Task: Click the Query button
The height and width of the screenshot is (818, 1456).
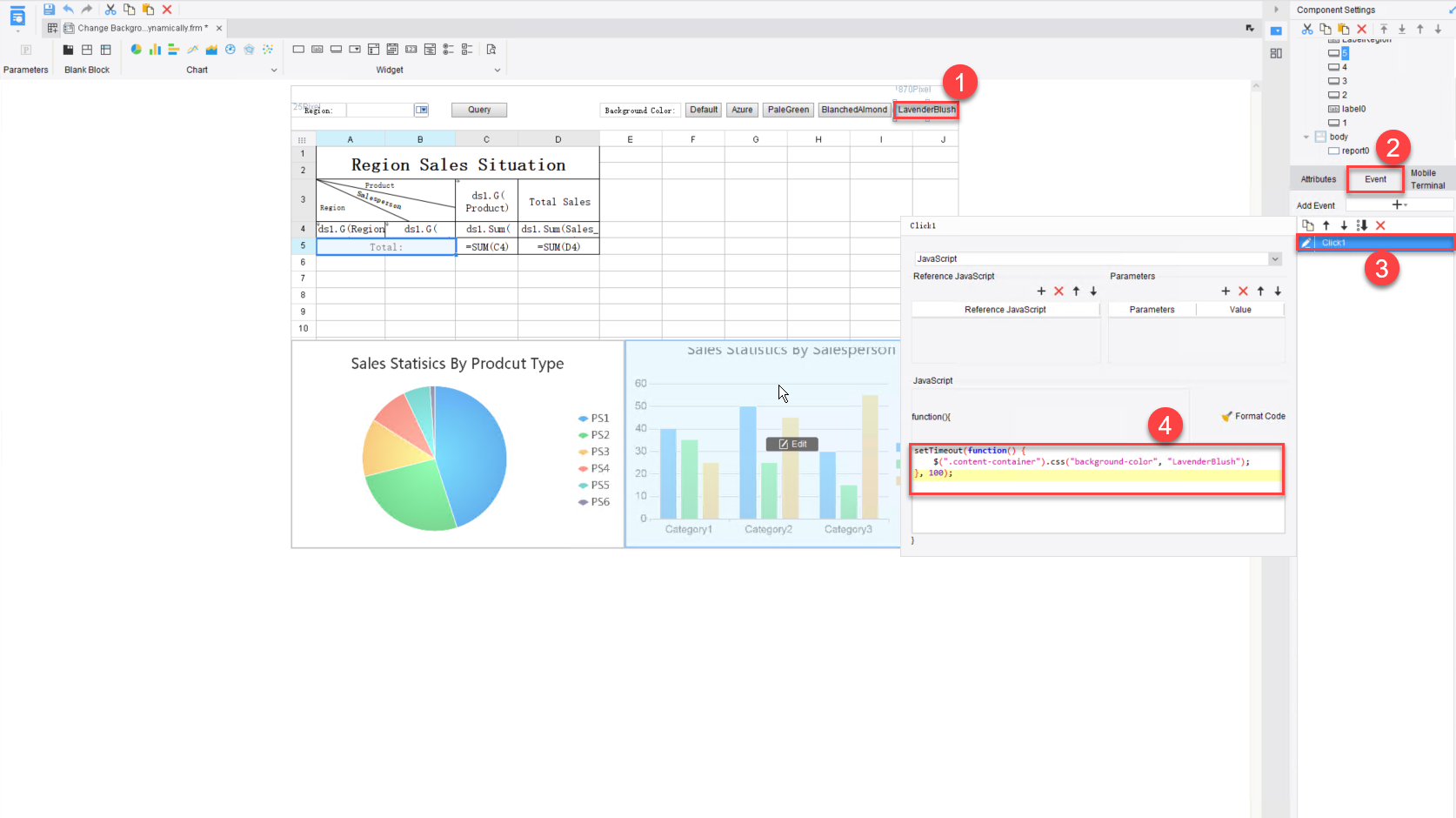Action: pos(478,110)
